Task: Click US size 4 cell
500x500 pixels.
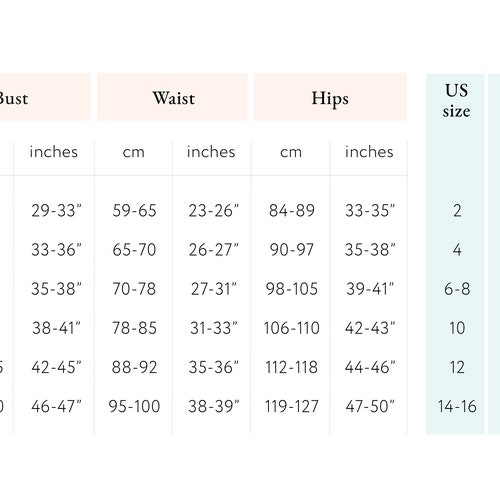Action: [x=457, y=249]
